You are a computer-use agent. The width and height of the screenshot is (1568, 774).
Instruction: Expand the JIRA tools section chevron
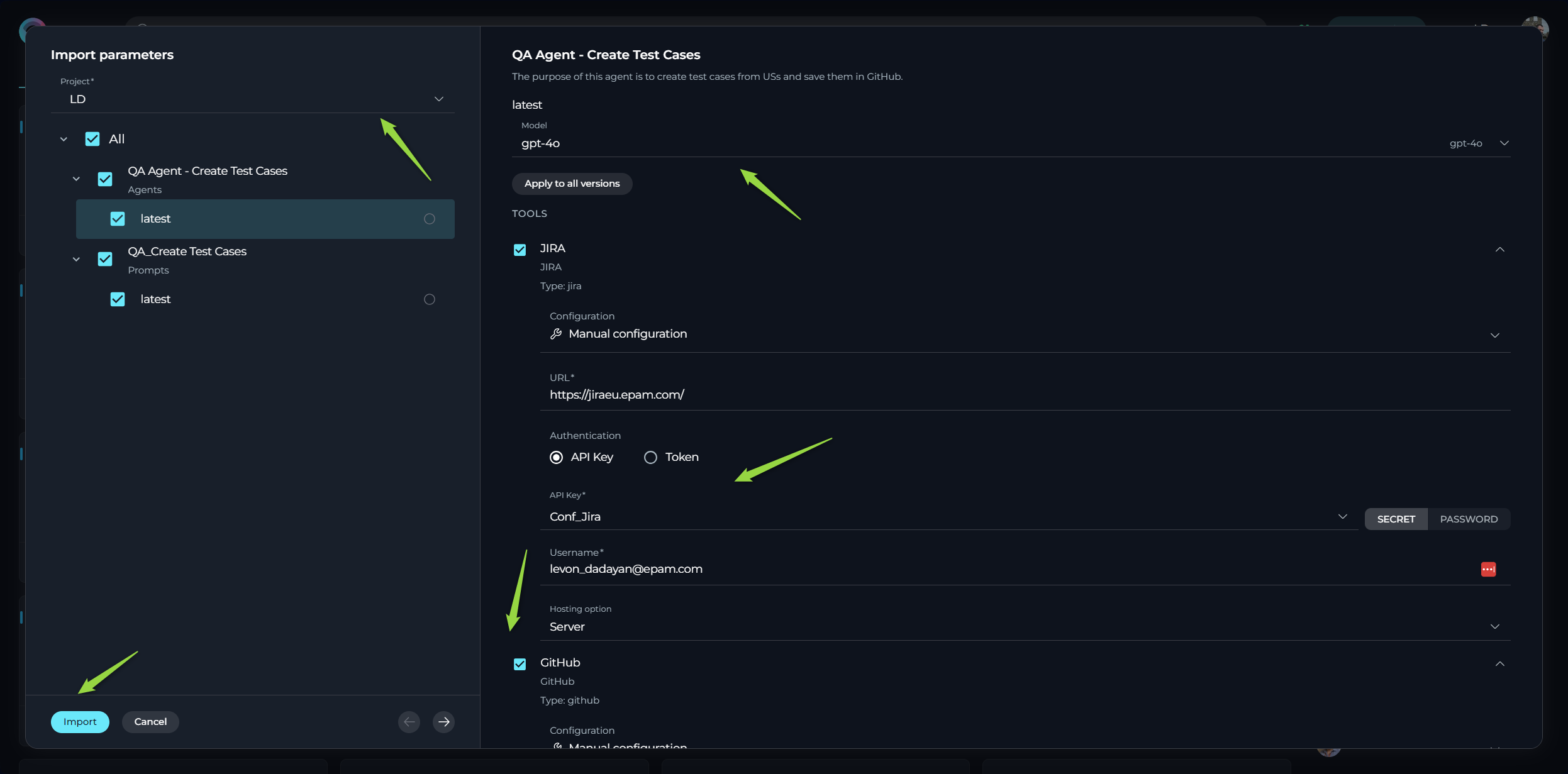coord(1499,249)
